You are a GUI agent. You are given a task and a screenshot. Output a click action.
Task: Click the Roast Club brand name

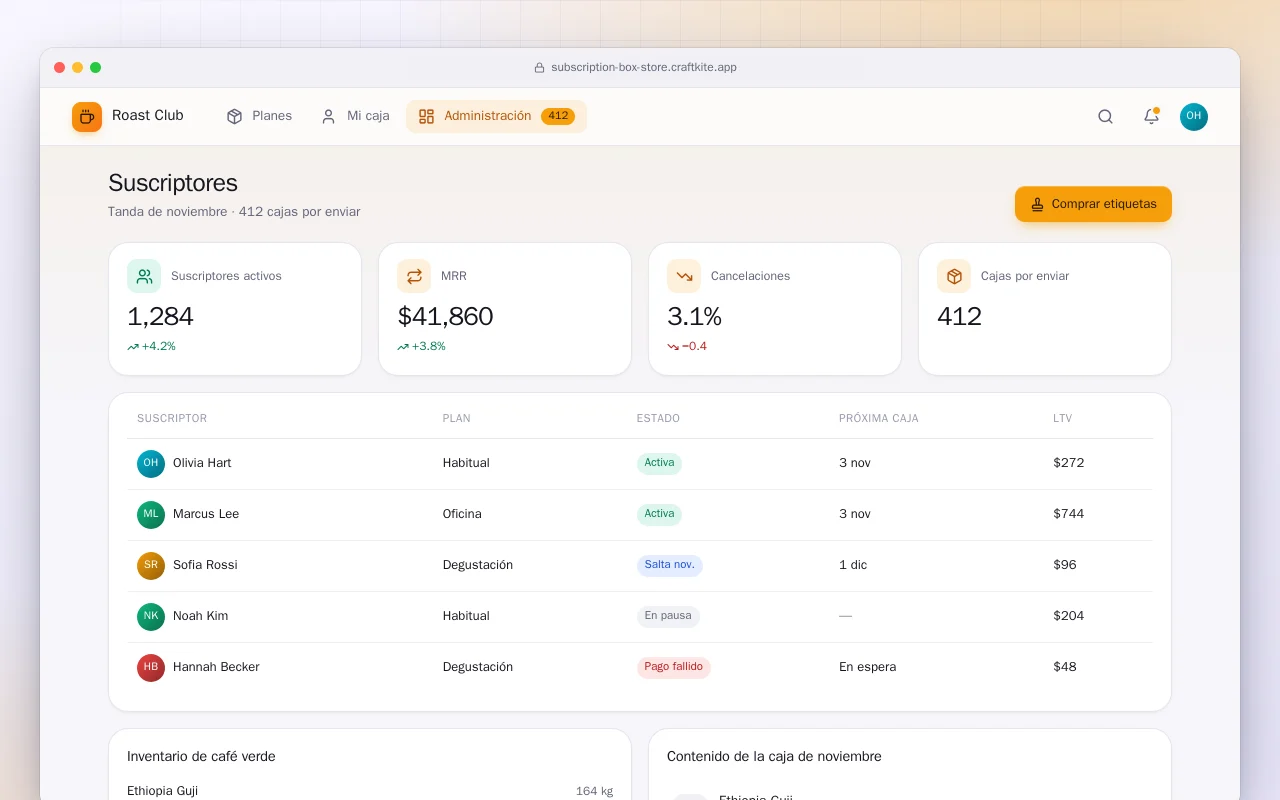148,116
